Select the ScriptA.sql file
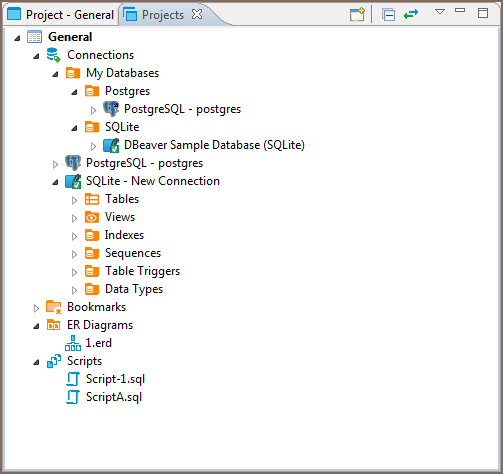Image resolution: width=503 pixels, height=474 pixels. [113, 397]
